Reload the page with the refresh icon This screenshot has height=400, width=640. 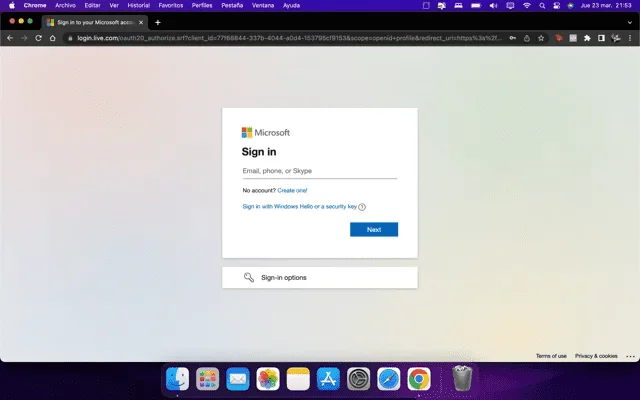tap(39, 38)
